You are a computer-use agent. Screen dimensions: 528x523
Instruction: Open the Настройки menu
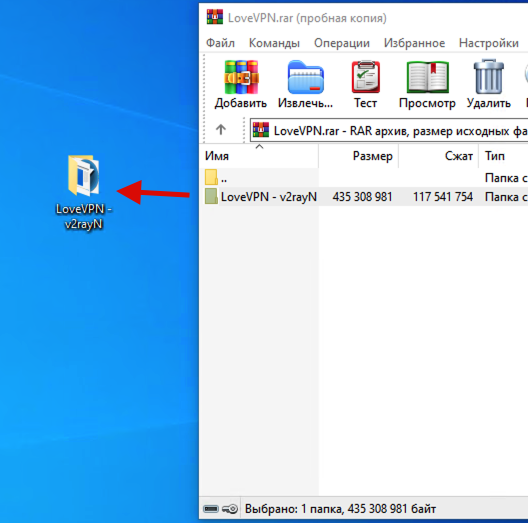click(x=489, y=43)
